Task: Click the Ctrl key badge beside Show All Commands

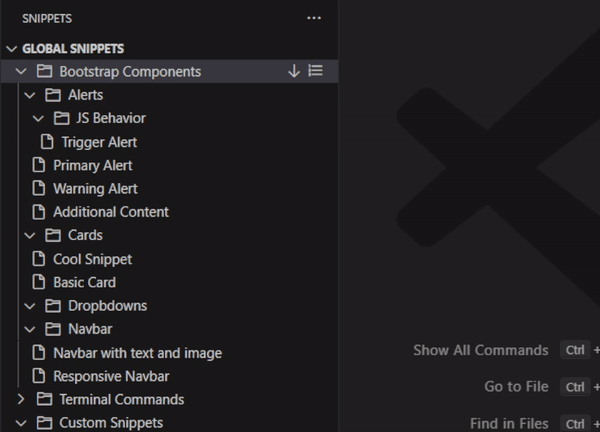Action: click(x=575, y=350)
